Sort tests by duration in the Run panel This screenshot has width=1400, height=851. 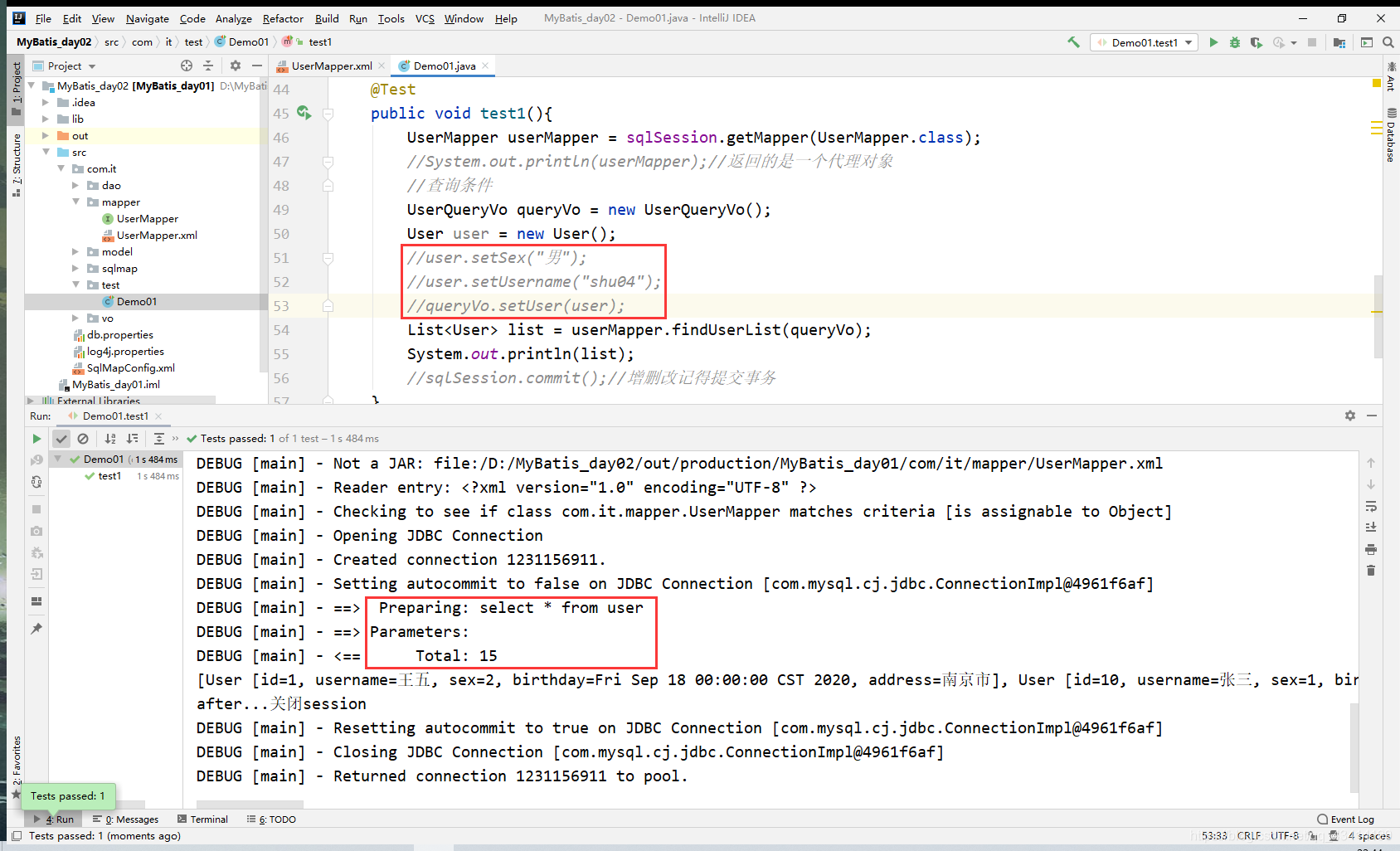132,439
